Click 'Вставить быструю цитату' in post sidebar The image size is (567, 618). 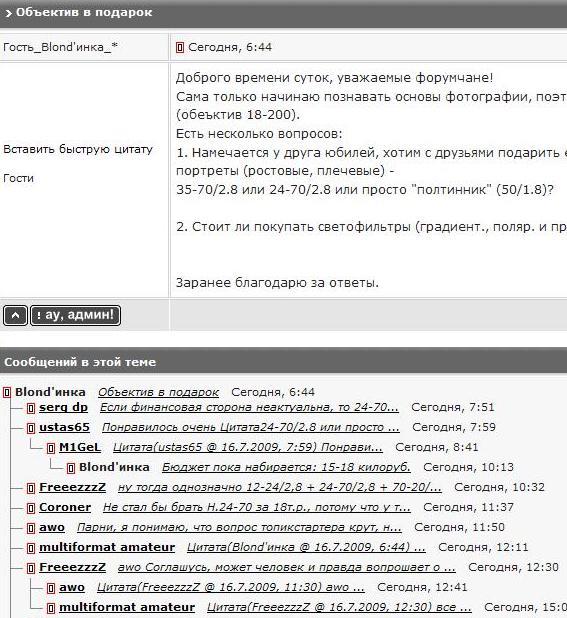point(78,149)
